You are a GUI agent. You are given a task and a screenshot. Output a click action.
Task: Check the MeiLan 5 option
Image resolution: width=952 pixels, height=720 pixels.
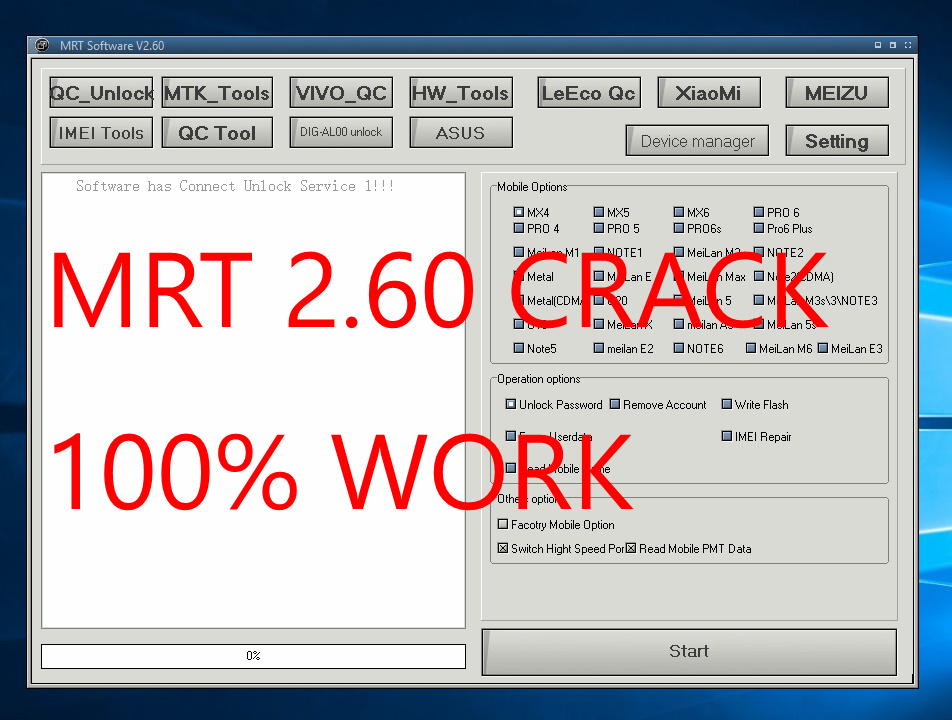(x=679, y=300)
